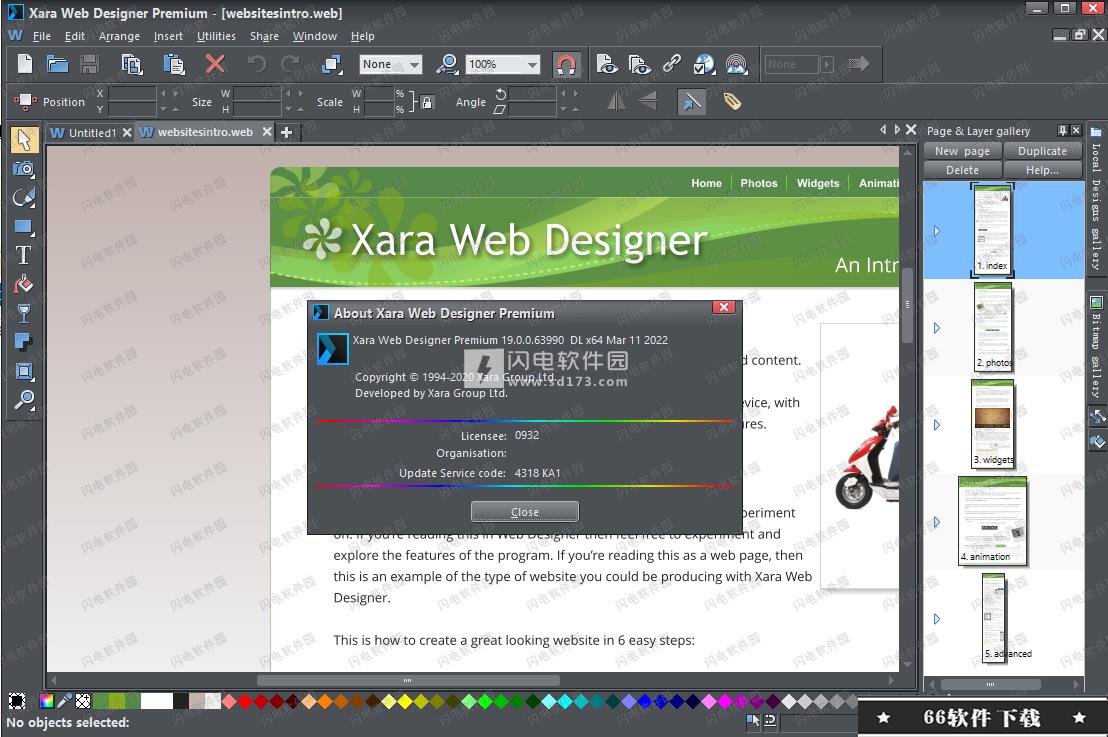The width and height of the screenshot is (1108, 737).
Task: Toggle the lock aspect ratio padlock
Action: click(x=427, y=102)
